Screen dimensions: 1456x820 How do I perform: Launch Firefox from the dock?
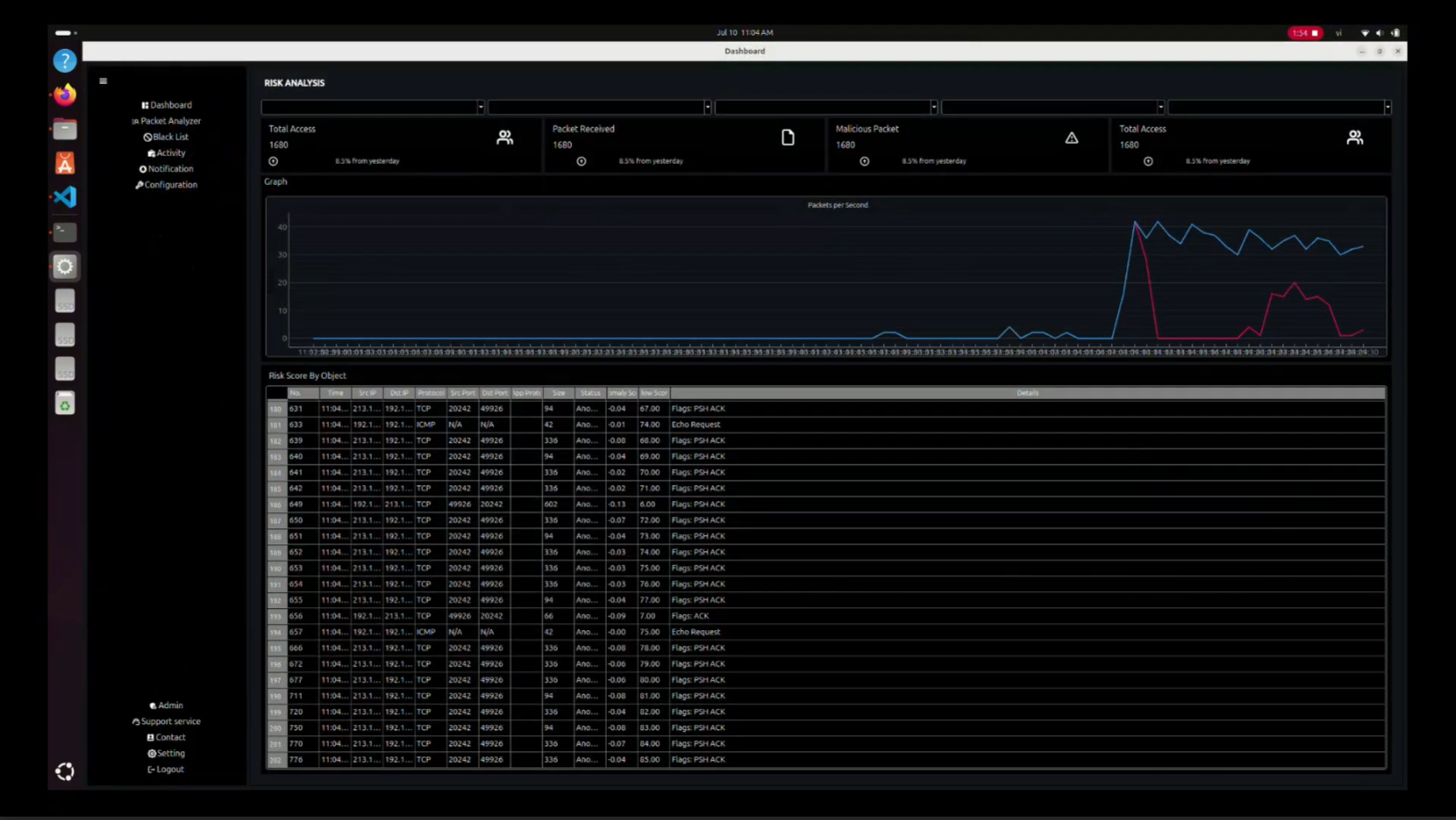coord(65,94)
